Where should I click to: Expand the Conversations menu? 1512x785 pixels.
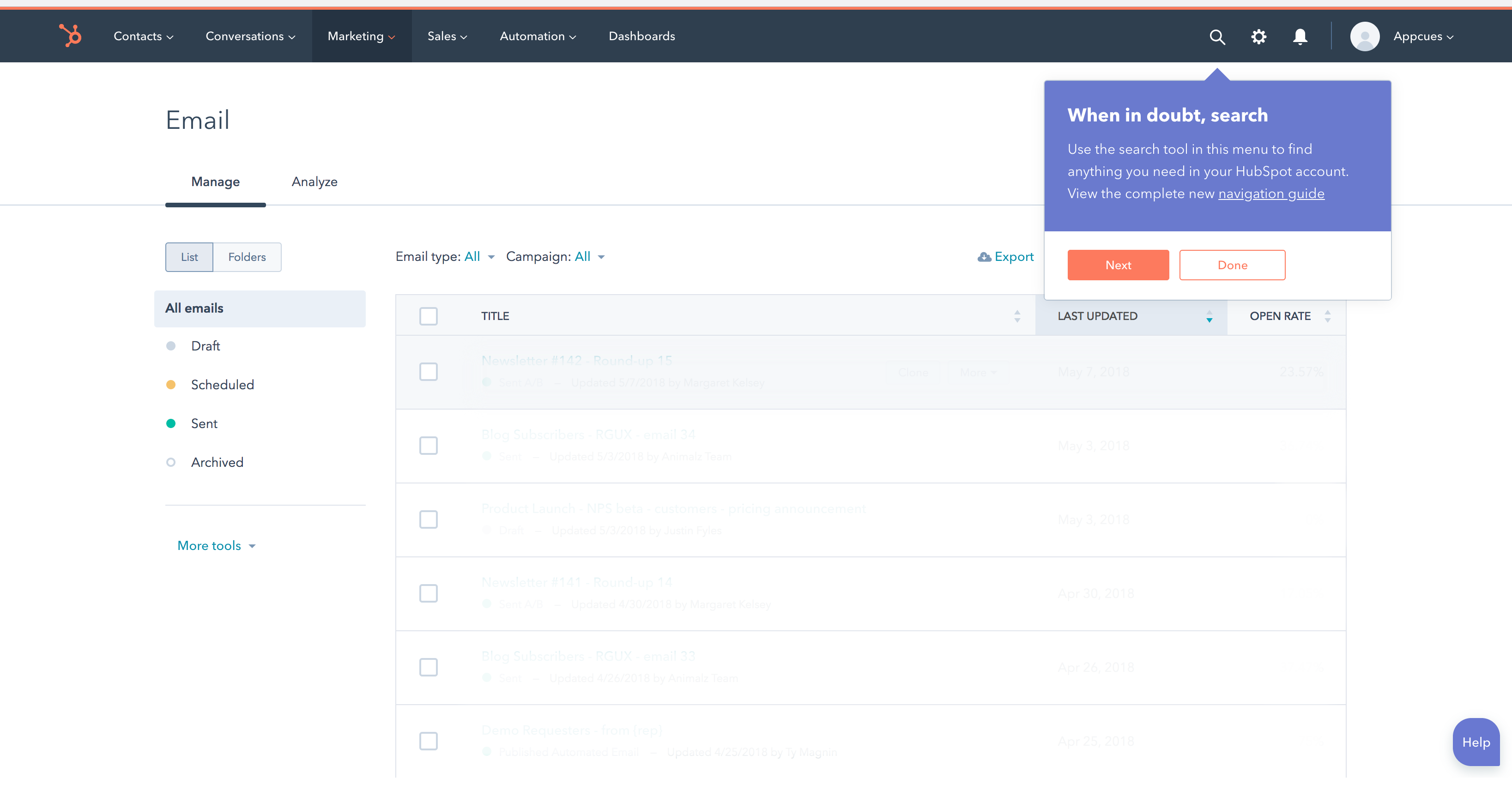point(250,36)
